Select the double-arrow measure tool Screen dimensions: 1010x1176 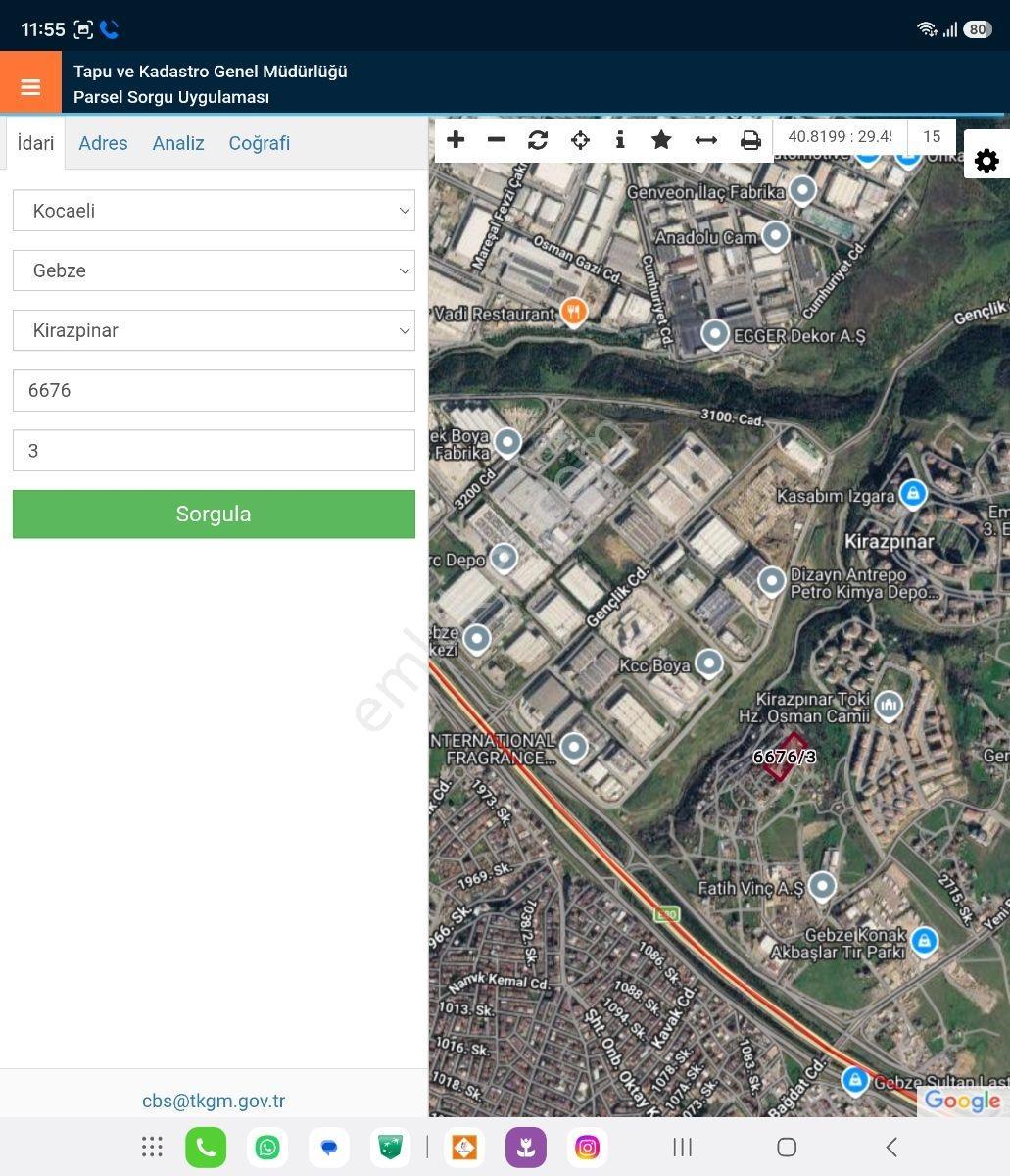pyautogui.click(x=705, y=140)
